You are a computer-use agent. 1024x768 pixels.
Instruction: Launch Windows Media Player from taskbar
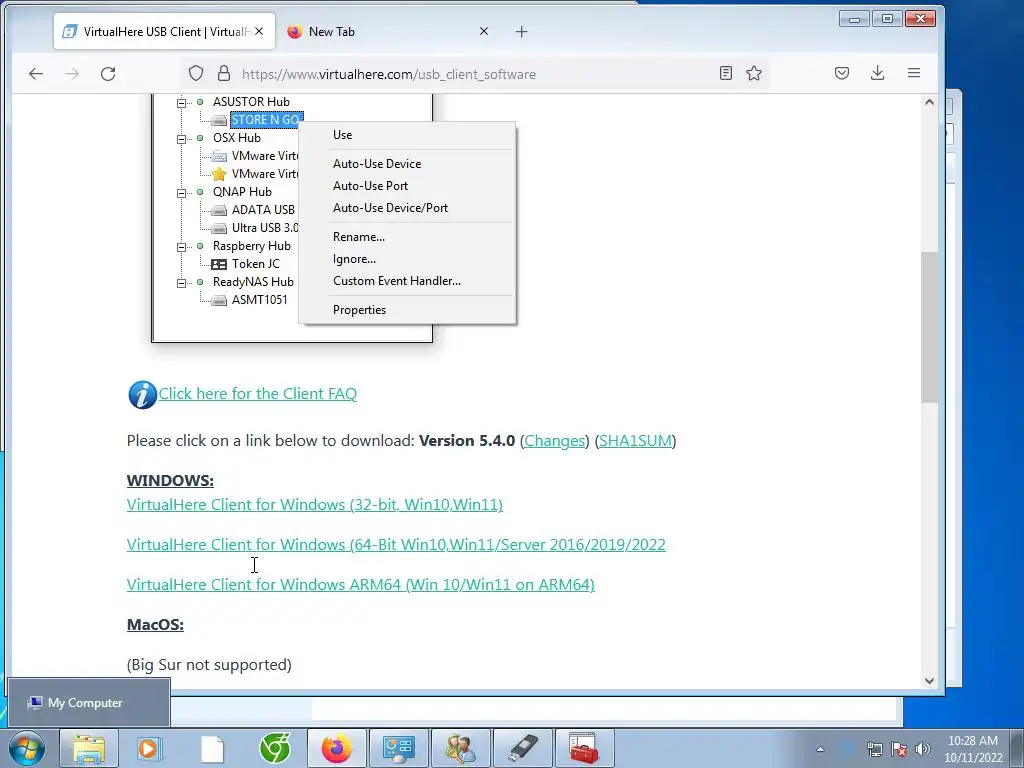(150, 748)
